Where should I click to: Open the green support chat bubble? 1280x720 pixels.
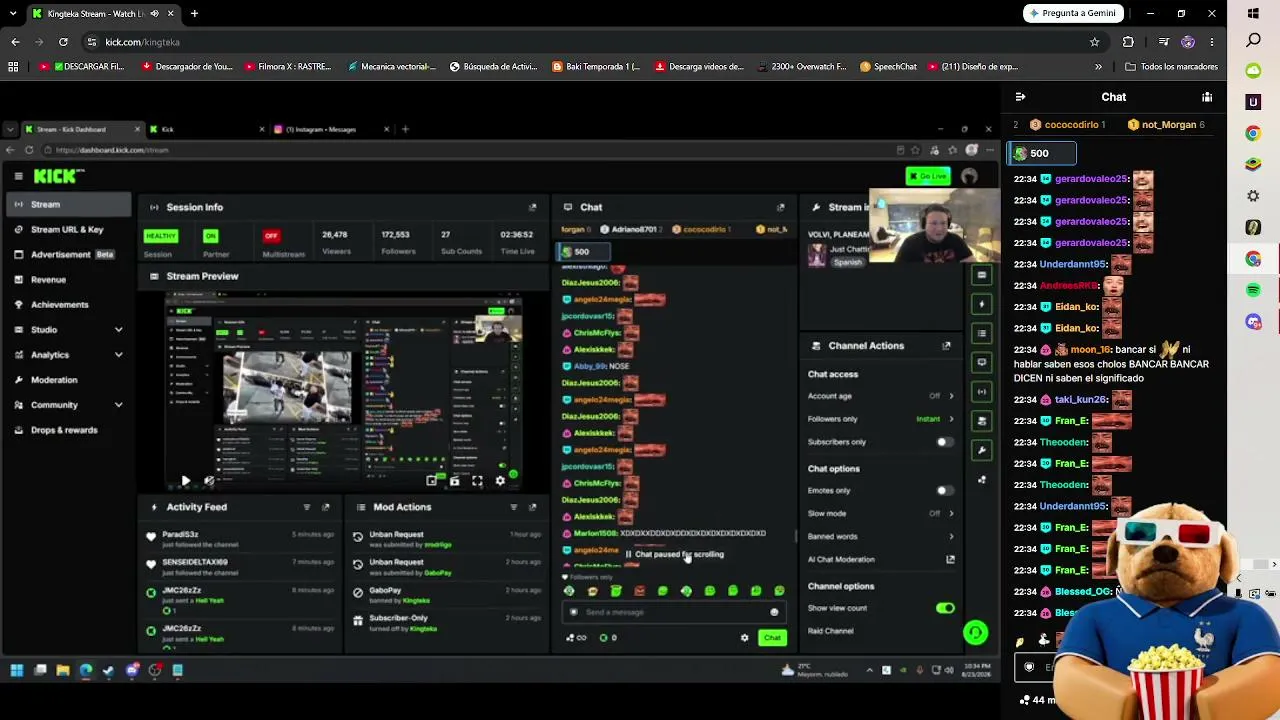(975, 633)
